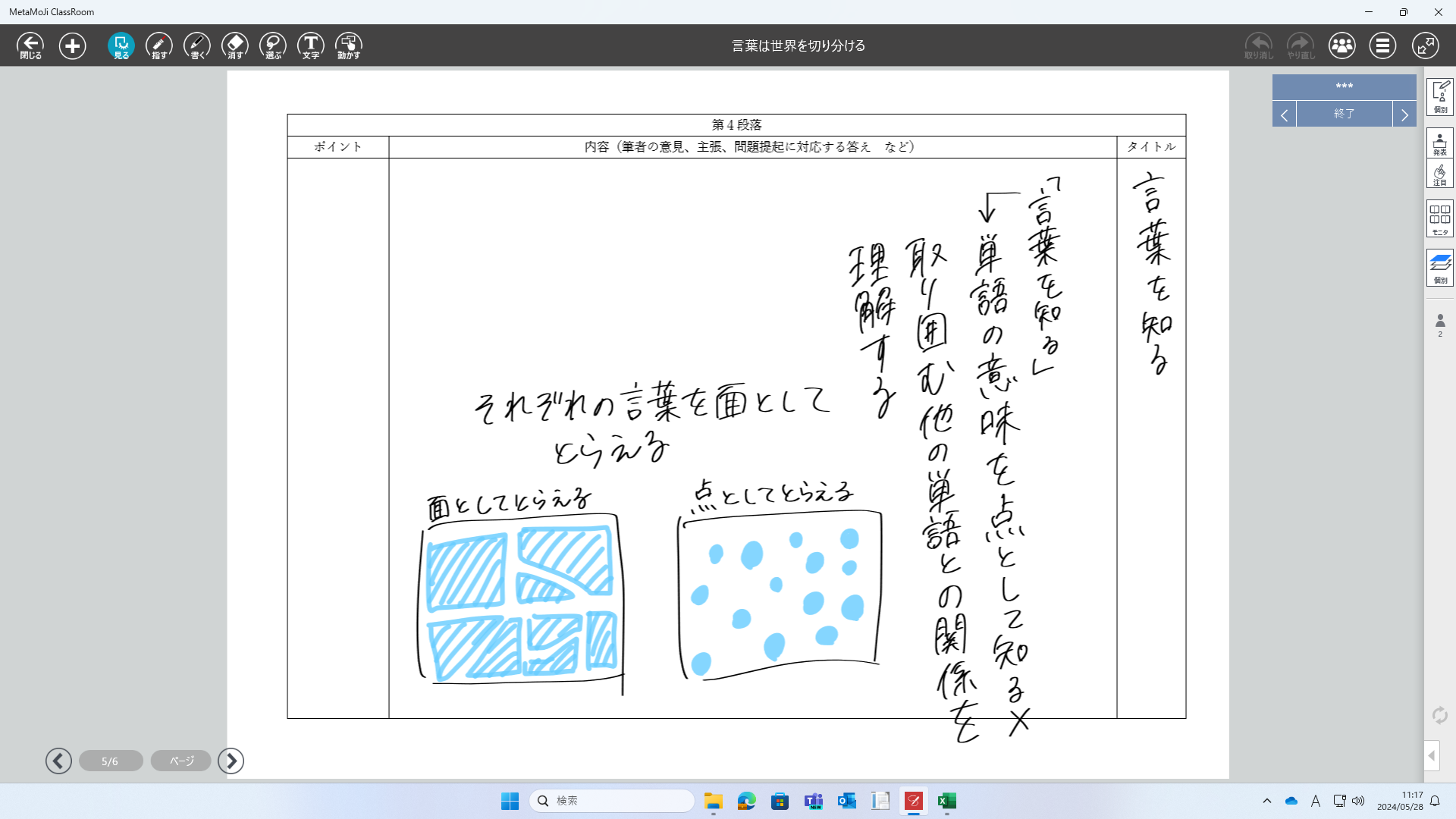Activate the 文字 text tool
Screen dimensions: 1456x819
(x=310, y=45)
